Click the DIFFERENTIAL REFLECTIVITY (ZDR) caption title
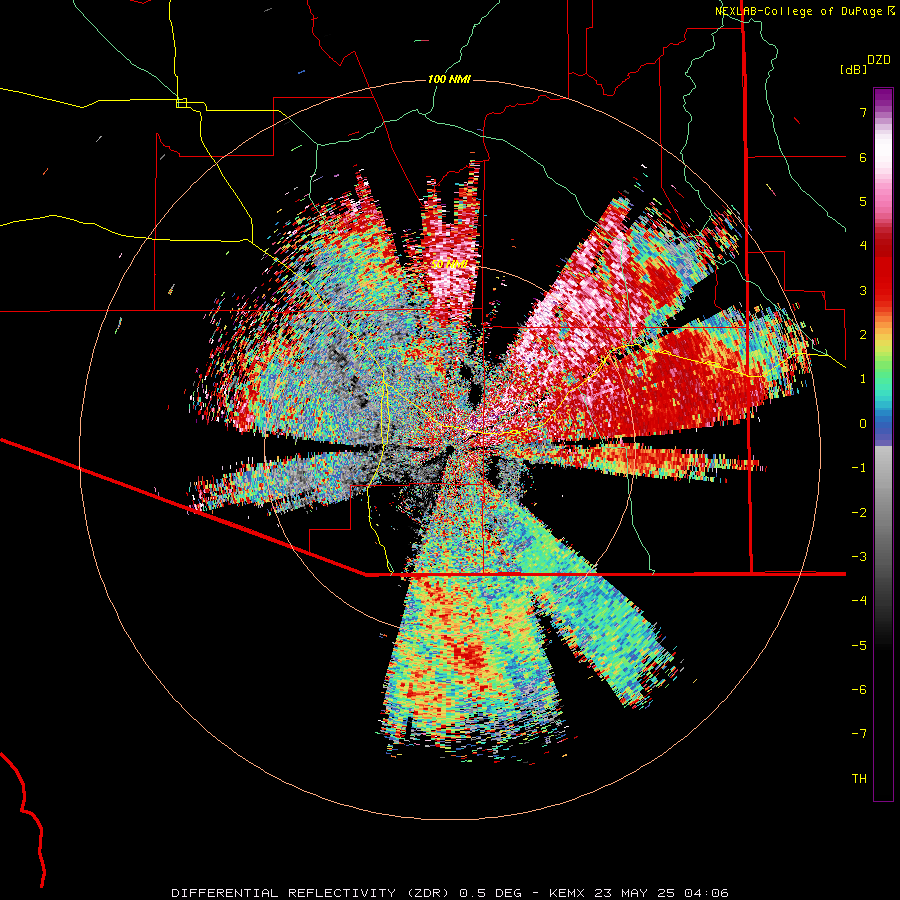Screen dimensions: 900x900 [312, 893]
